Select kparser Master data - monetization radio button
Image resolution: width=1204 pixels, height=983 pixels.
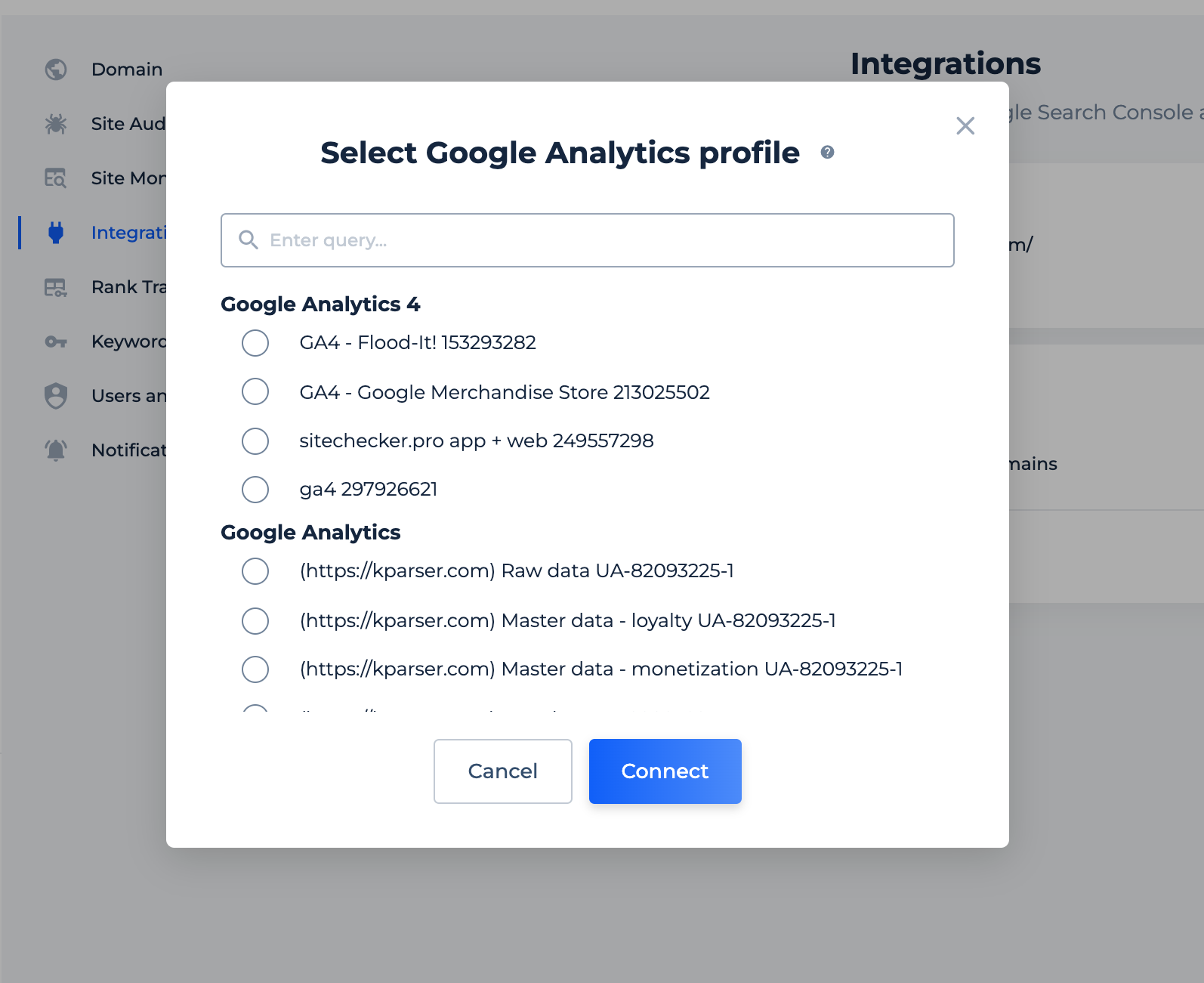coord(255,669)
